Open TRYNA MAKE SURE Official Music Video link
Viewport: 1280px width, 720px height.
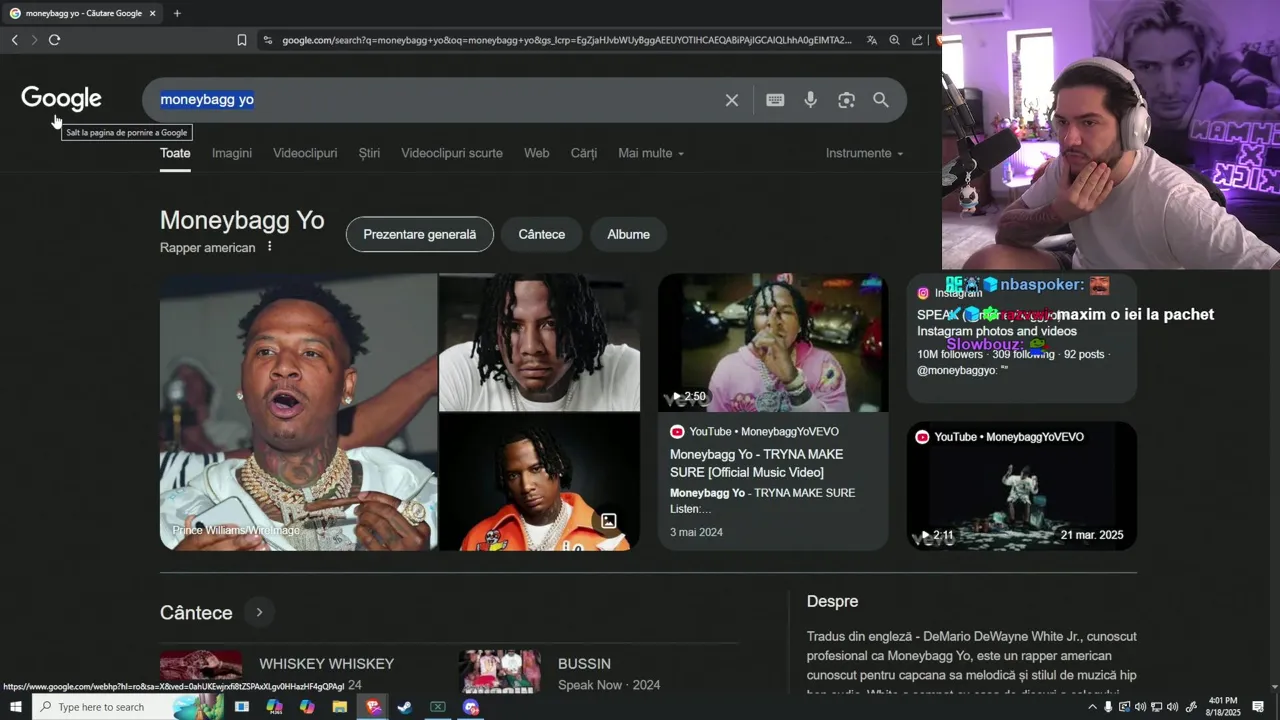click(x=756, y=463)
